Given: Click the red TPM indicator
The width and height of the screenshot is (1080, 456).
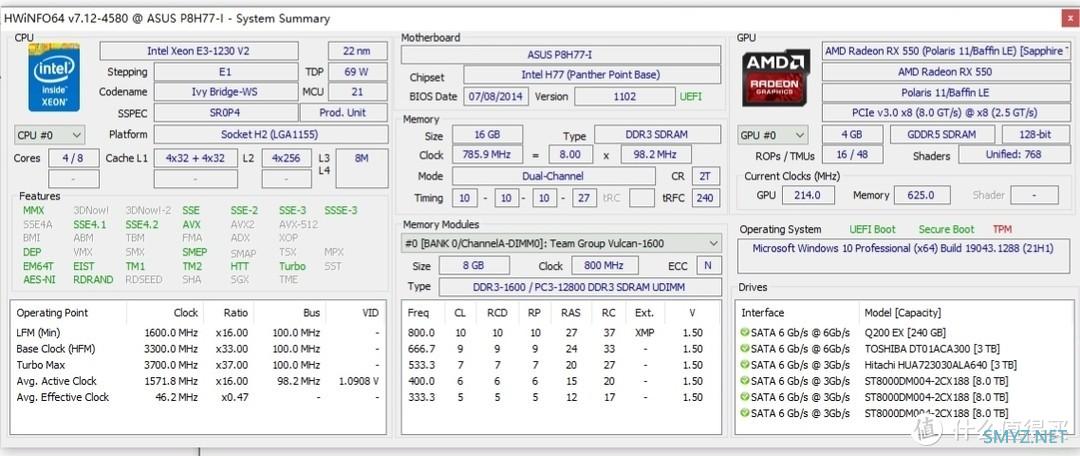Looking at the screenshot, I should (x=1002, y=229).
